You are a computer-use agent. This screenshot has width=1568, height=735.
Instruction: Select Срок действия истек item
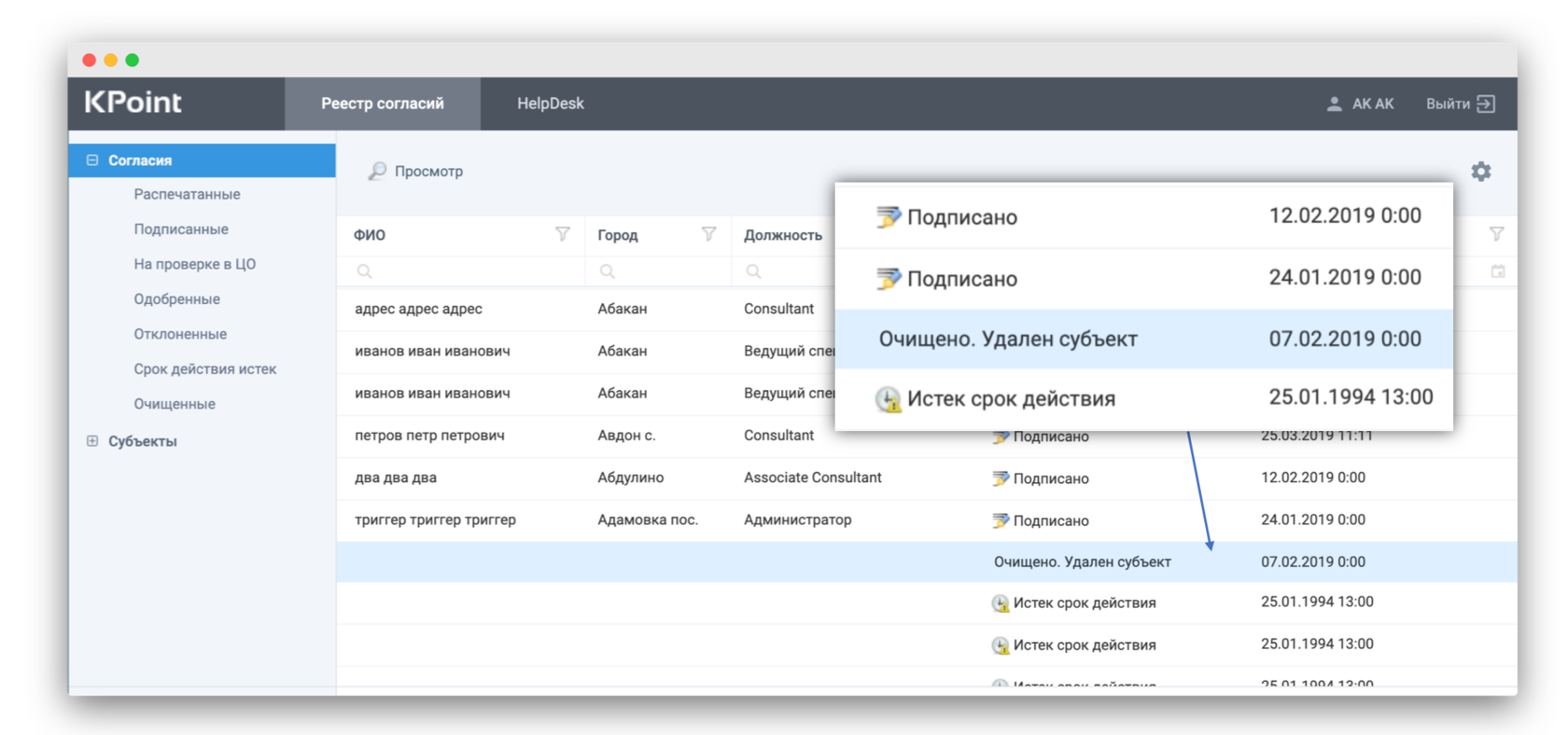coord(205,369)
